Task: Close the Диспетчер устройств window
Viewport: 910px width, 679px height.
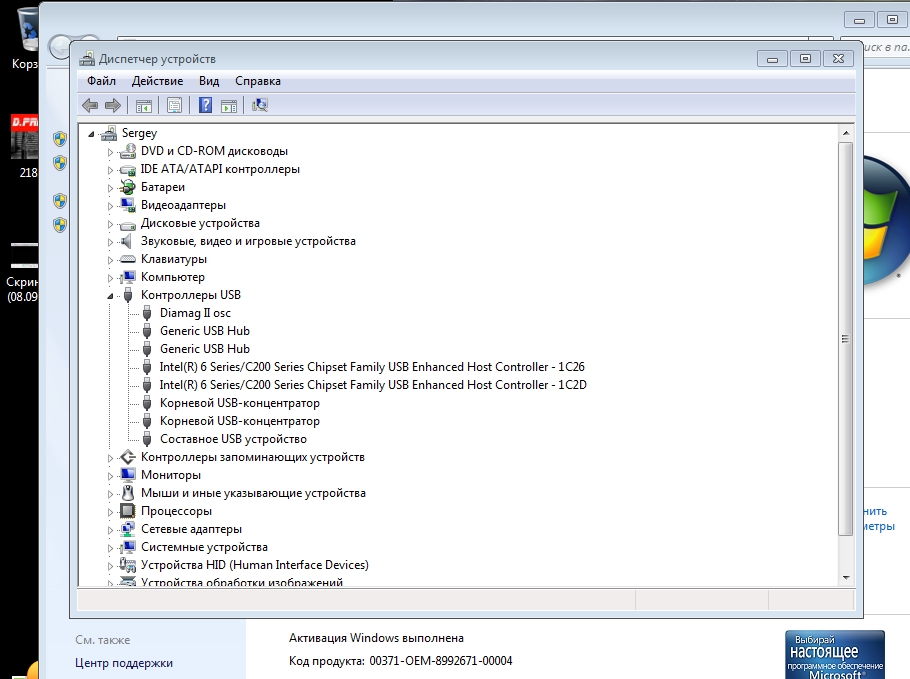Action: click(838, 59)
